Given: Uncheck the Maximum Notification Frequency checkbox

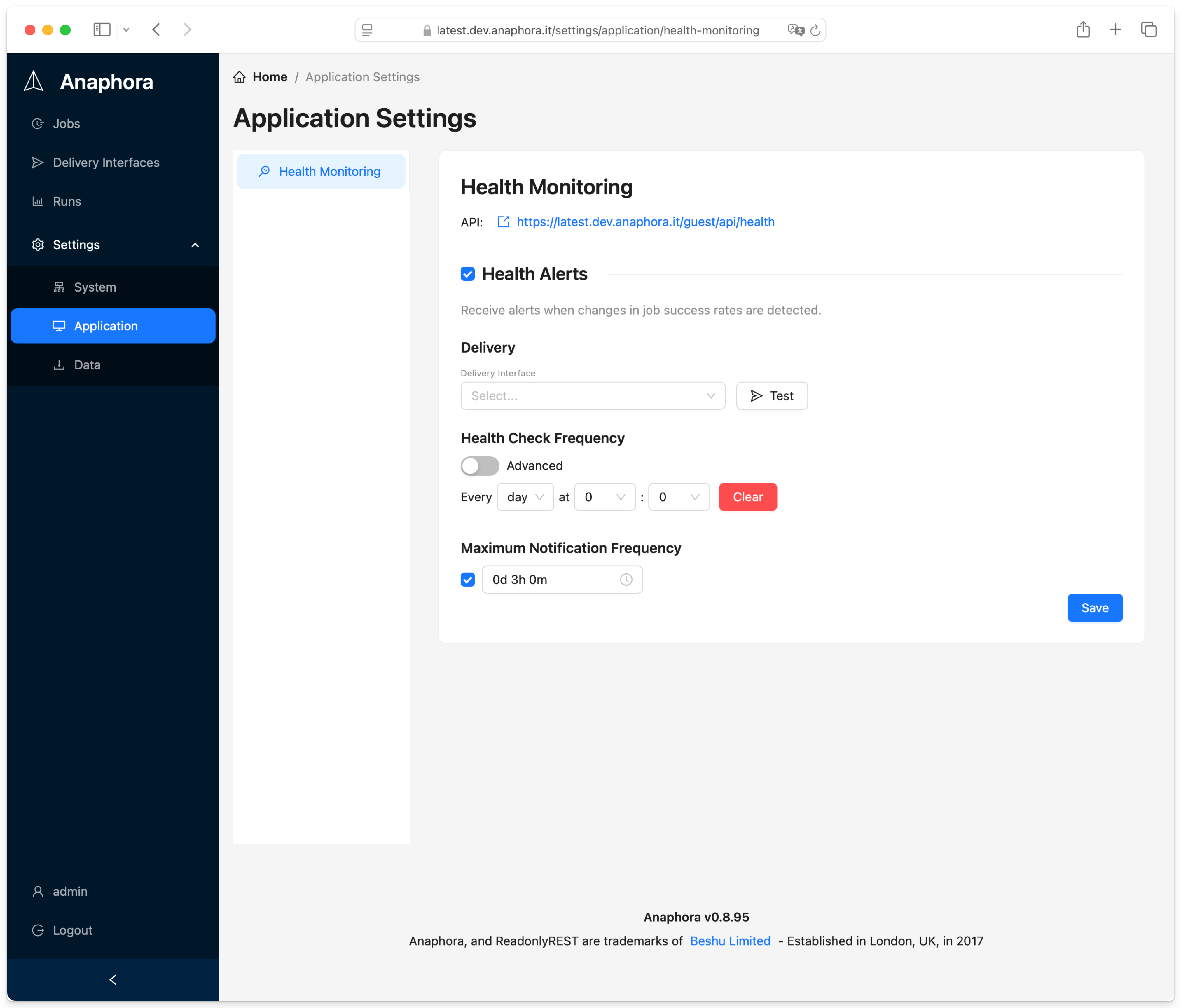Looking at the screenshot, I should (467, 579).
